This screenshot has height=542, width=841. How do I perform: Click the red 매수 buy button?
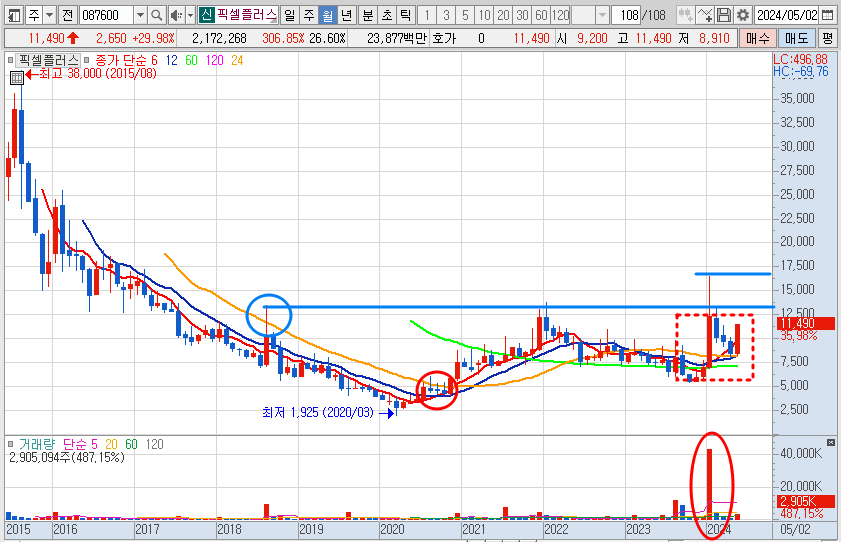tap(757, 38)
